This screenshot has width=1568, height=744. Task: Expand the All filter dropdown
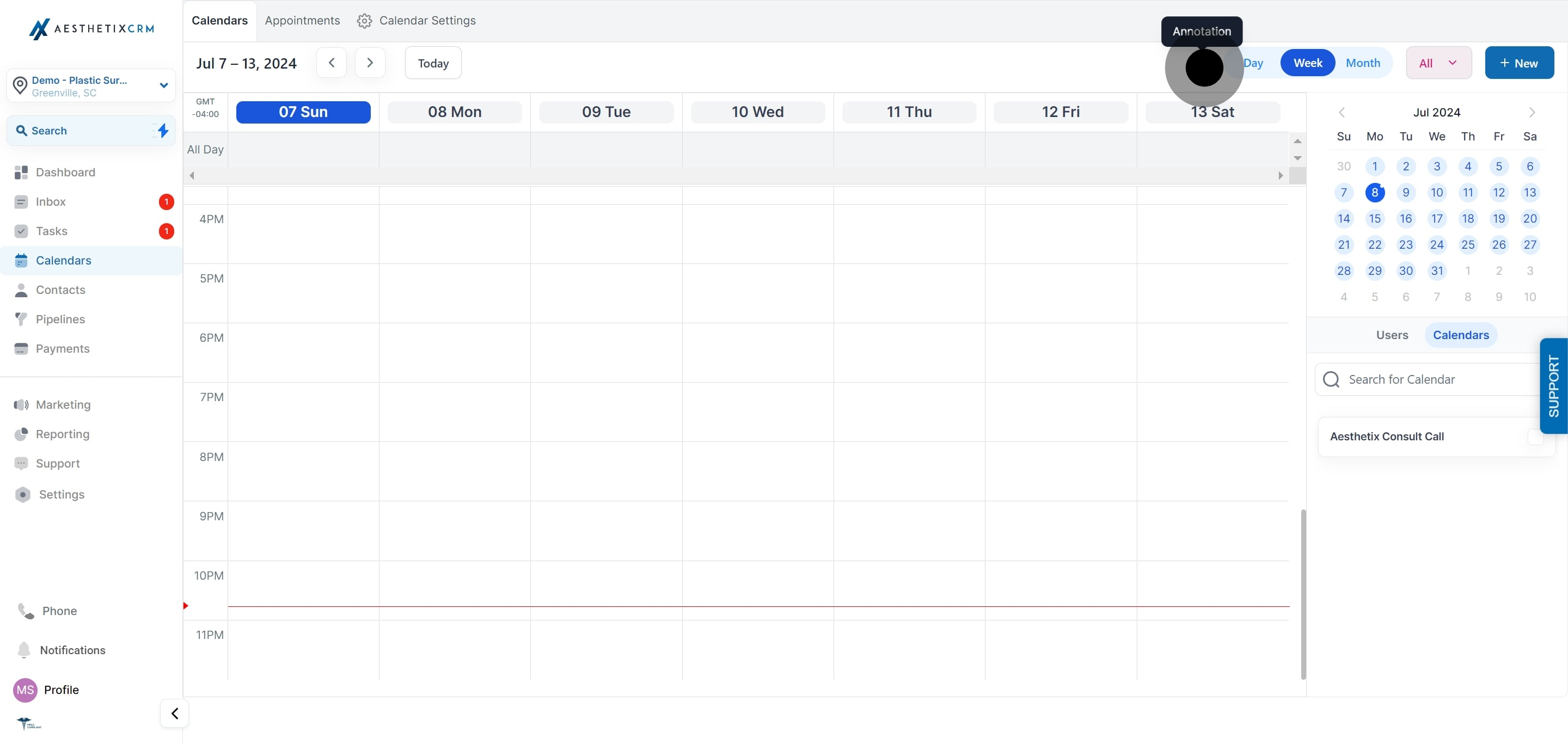1438,63
